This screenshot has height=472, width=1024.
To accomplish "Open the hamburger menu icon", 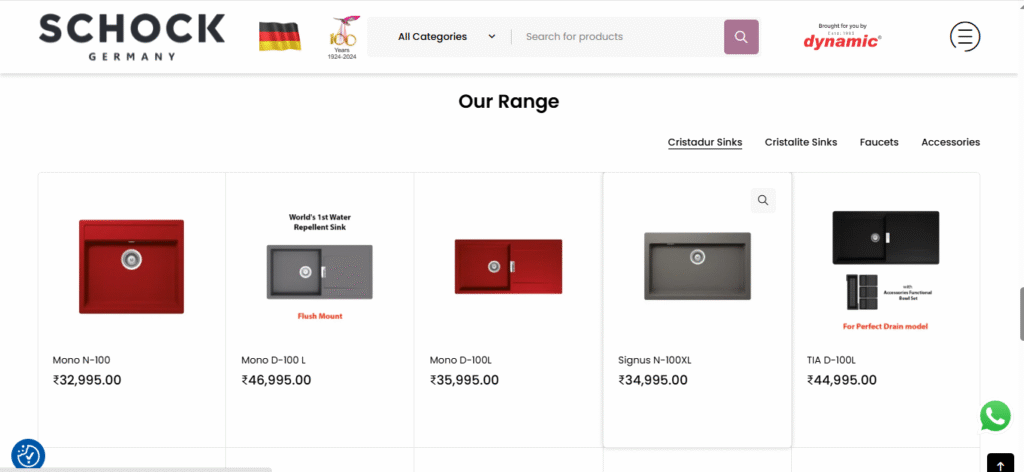I will pyautogui.click(x=964, y=37).
